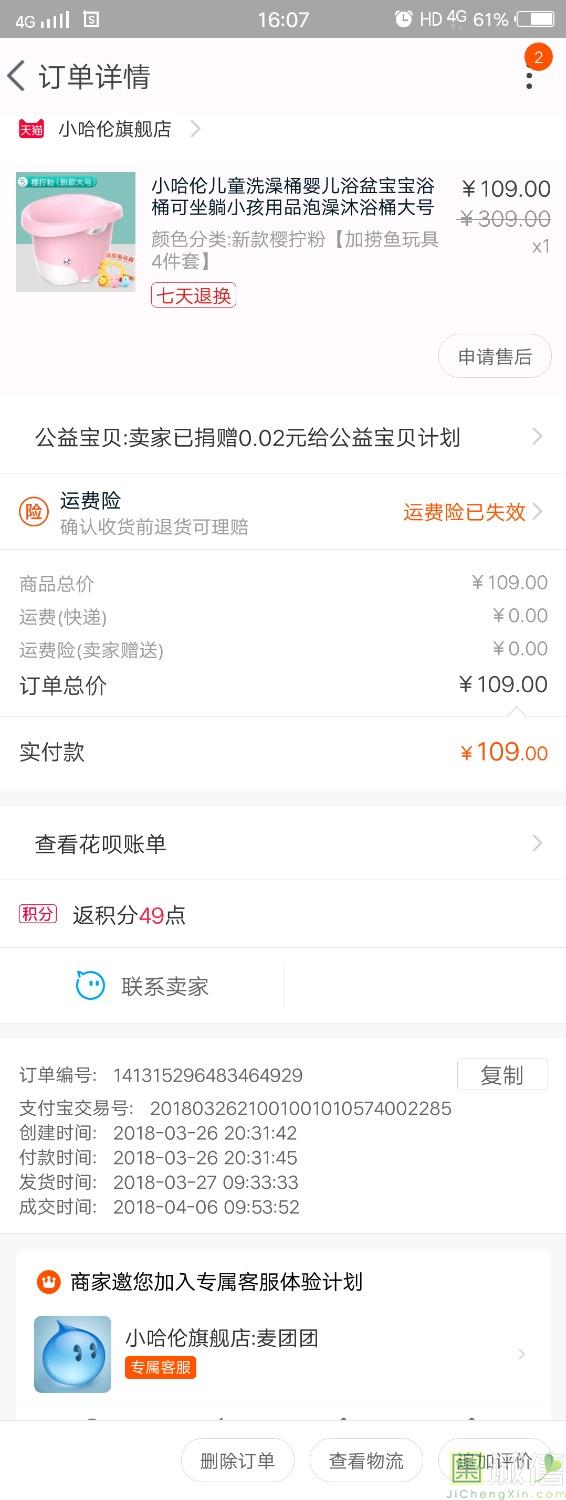
Task: Click the 申请售后 button
Action: pos(495,357)
